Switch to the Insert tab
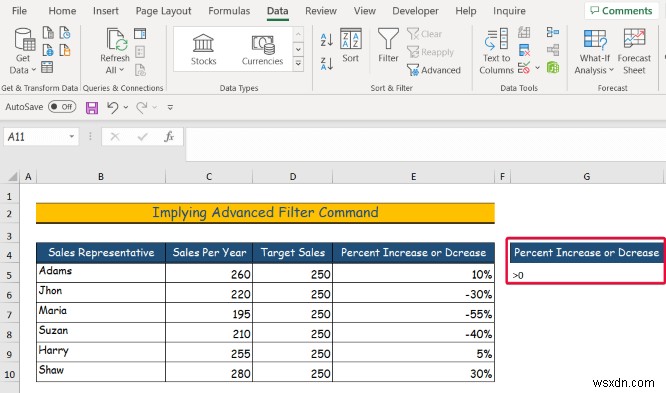This screenshot has height=393, width=666. tap(106, 11)
